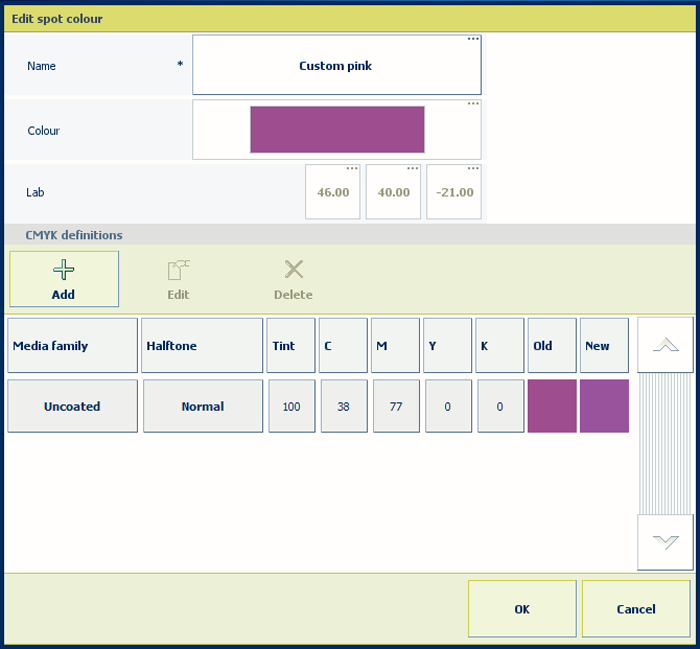The width and height of the screenshot is (700, 649).
Task: Select the Lab a value 40.00
Action: coord(393,192)
